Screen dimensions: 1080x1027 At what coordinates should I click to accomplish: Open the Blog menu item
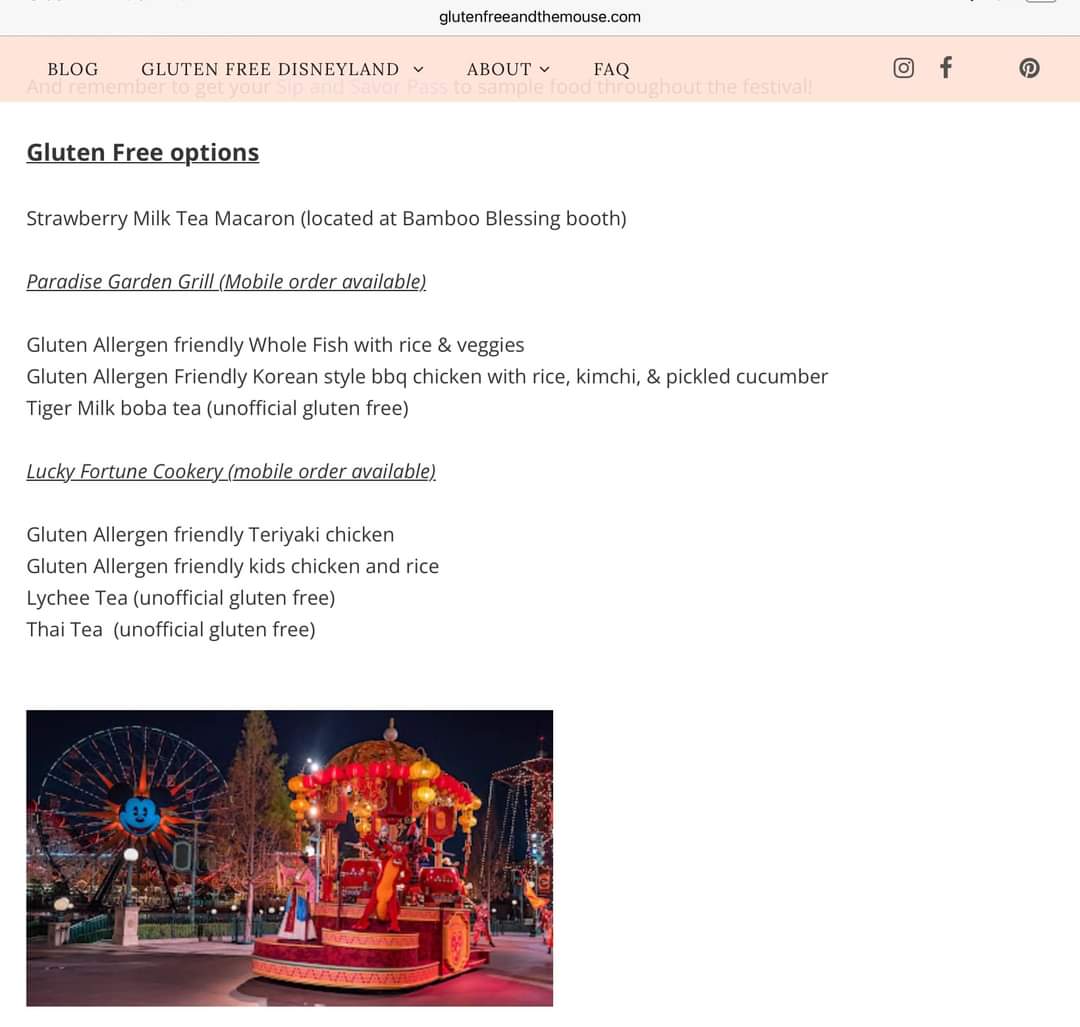tap(73, 69)
